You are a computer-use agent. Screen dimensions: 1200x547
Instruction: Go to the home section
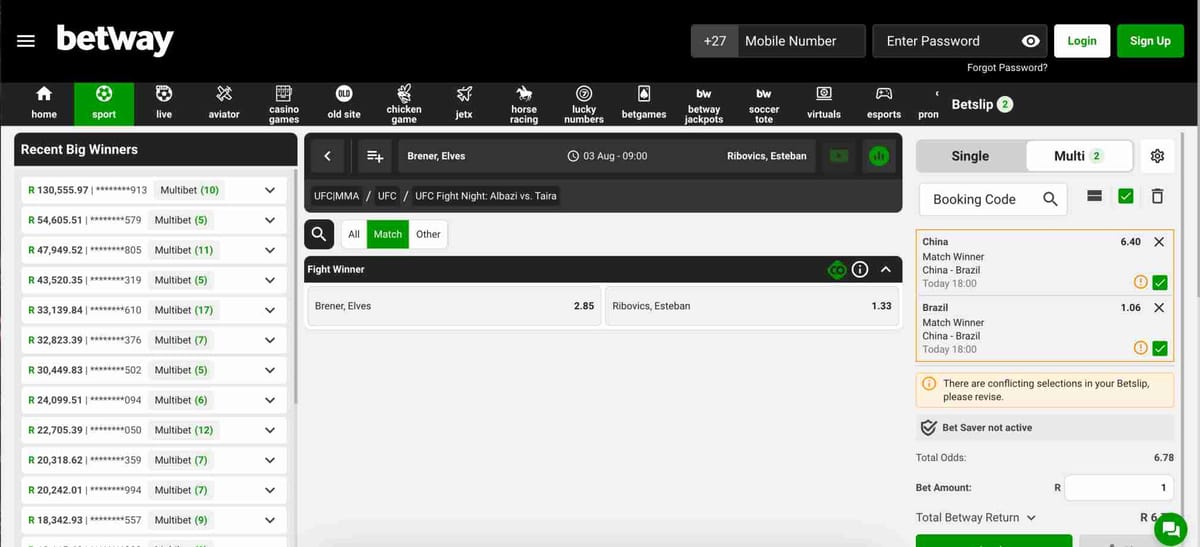click(44, 102)
